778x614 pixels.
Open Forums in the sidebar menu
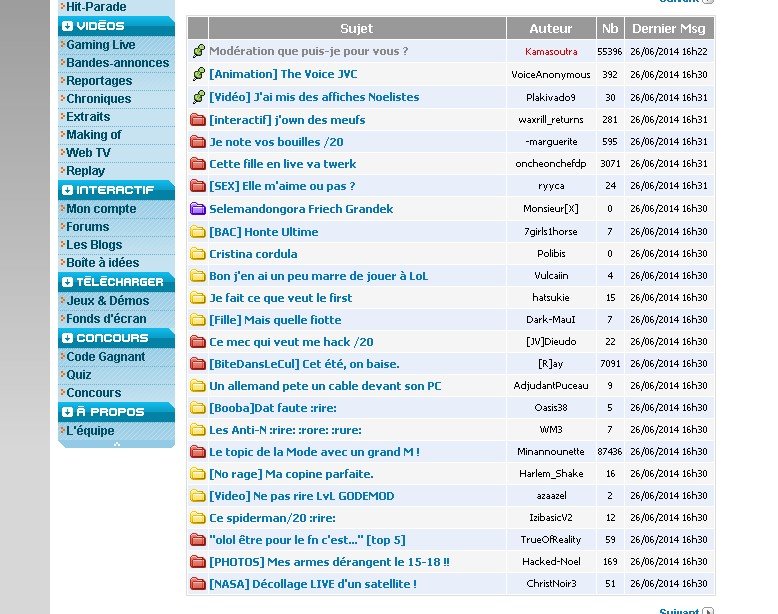[88, 227]
